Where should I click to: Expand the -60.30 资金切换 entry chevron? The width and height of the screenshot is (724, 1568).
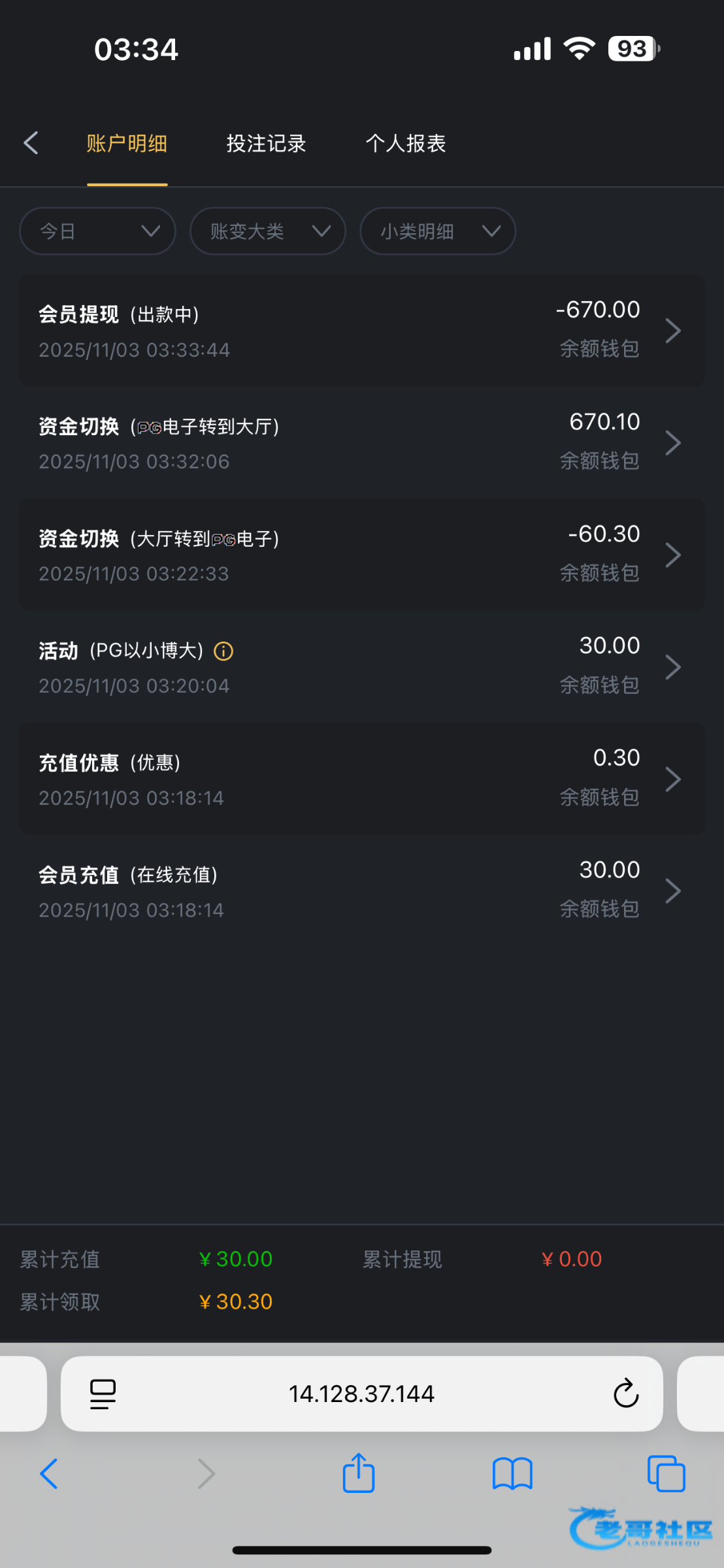[673, 555]
